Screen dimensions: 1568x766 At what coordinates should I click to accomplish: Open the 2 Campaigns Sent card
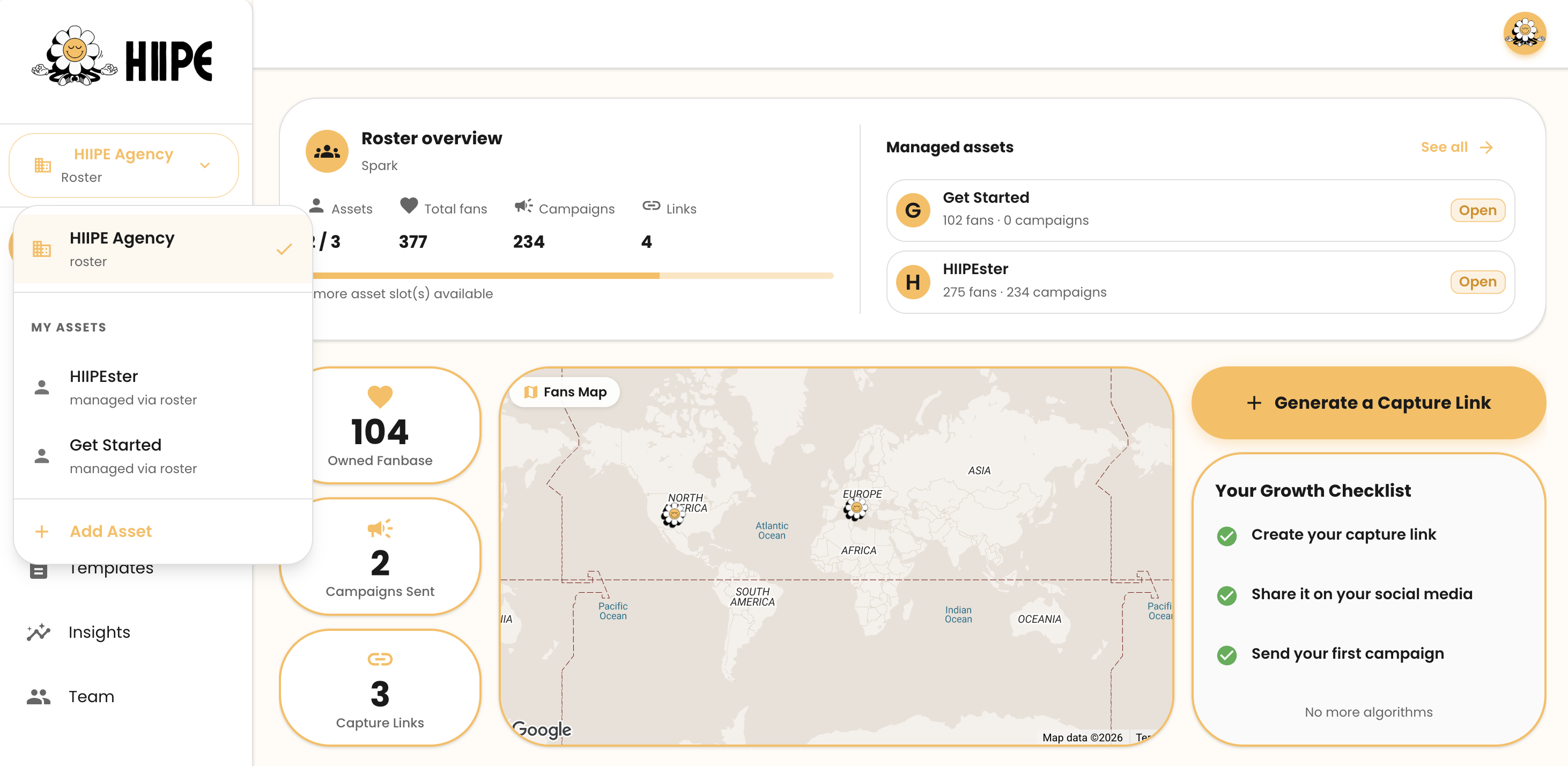point(380,557)
